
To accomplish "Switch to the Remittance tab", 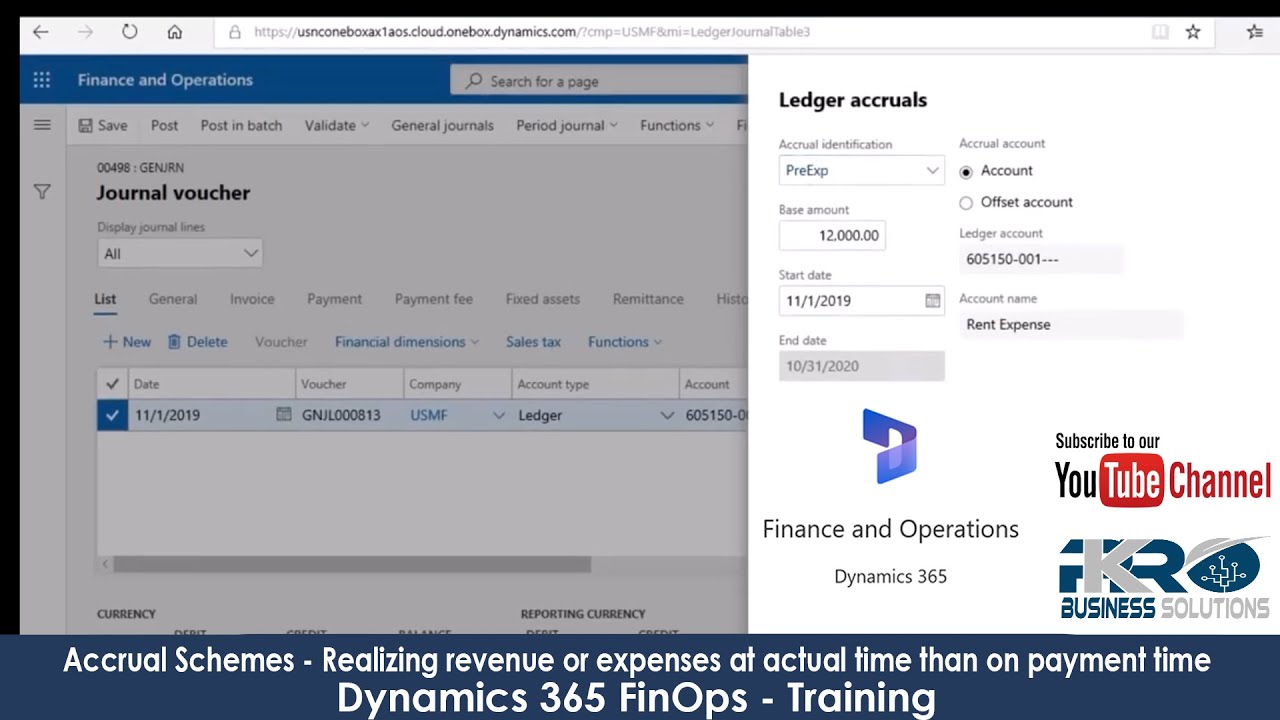I will tap(648, 299).
